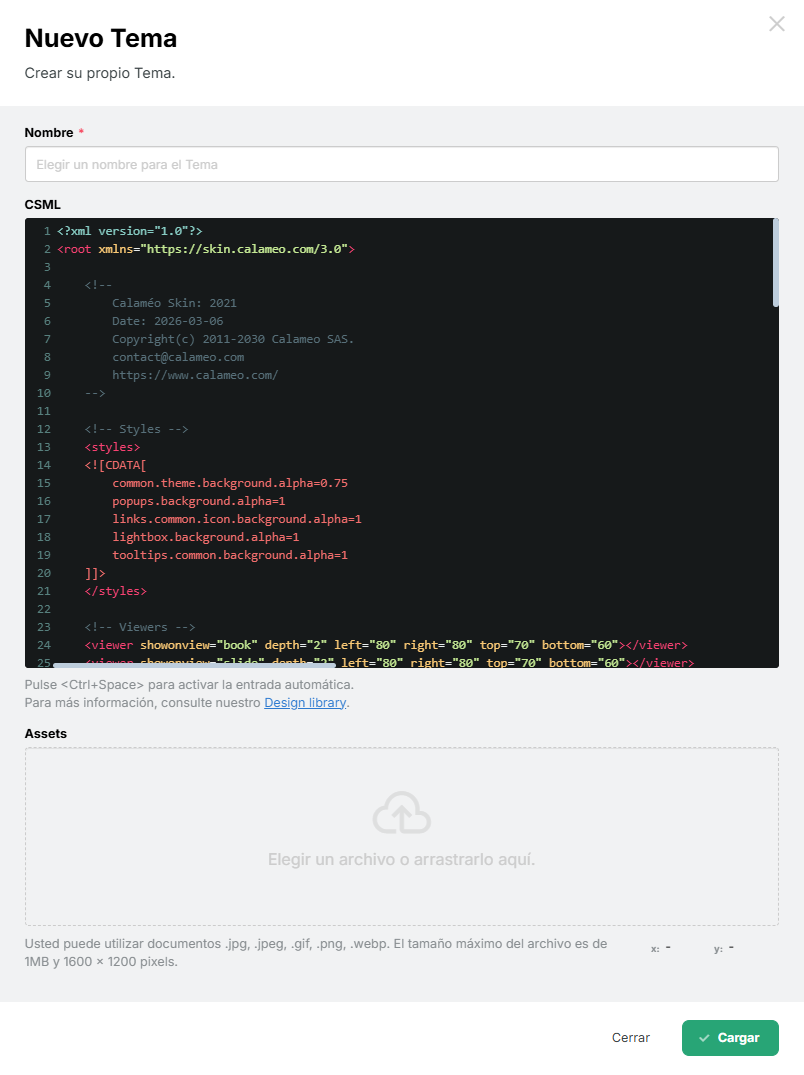Click 'tooltips.common.background.alpha=1' line
Viewport: 804px width, 1075px height.
pos(230,555)
